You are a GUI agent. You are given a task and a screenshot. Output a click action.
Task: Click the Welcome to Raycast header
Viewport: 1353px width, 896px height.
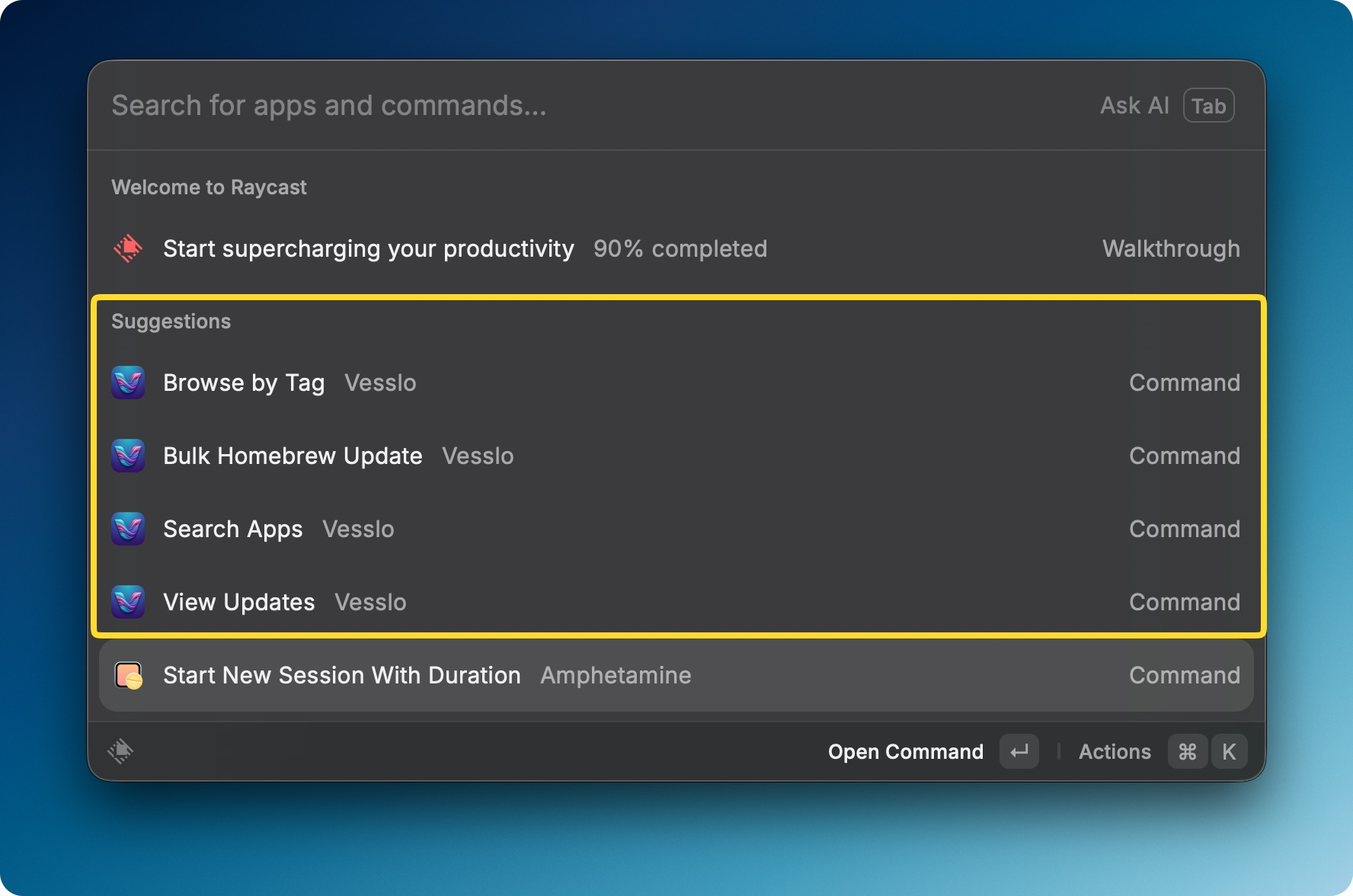pos(209,187)
